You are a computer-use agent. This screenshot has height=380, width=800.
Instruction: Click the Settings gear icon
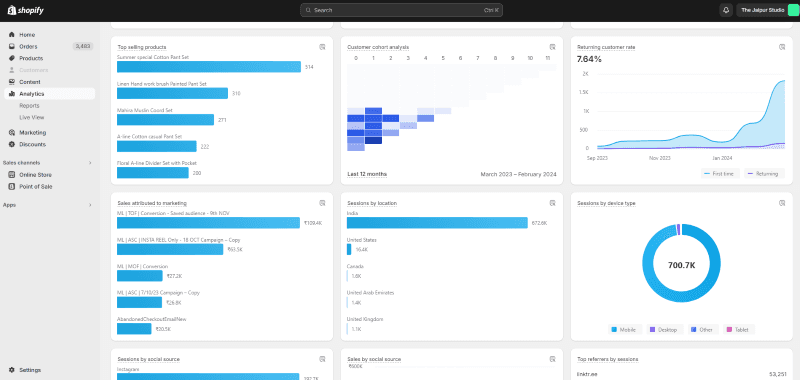[x=12, y=370]
